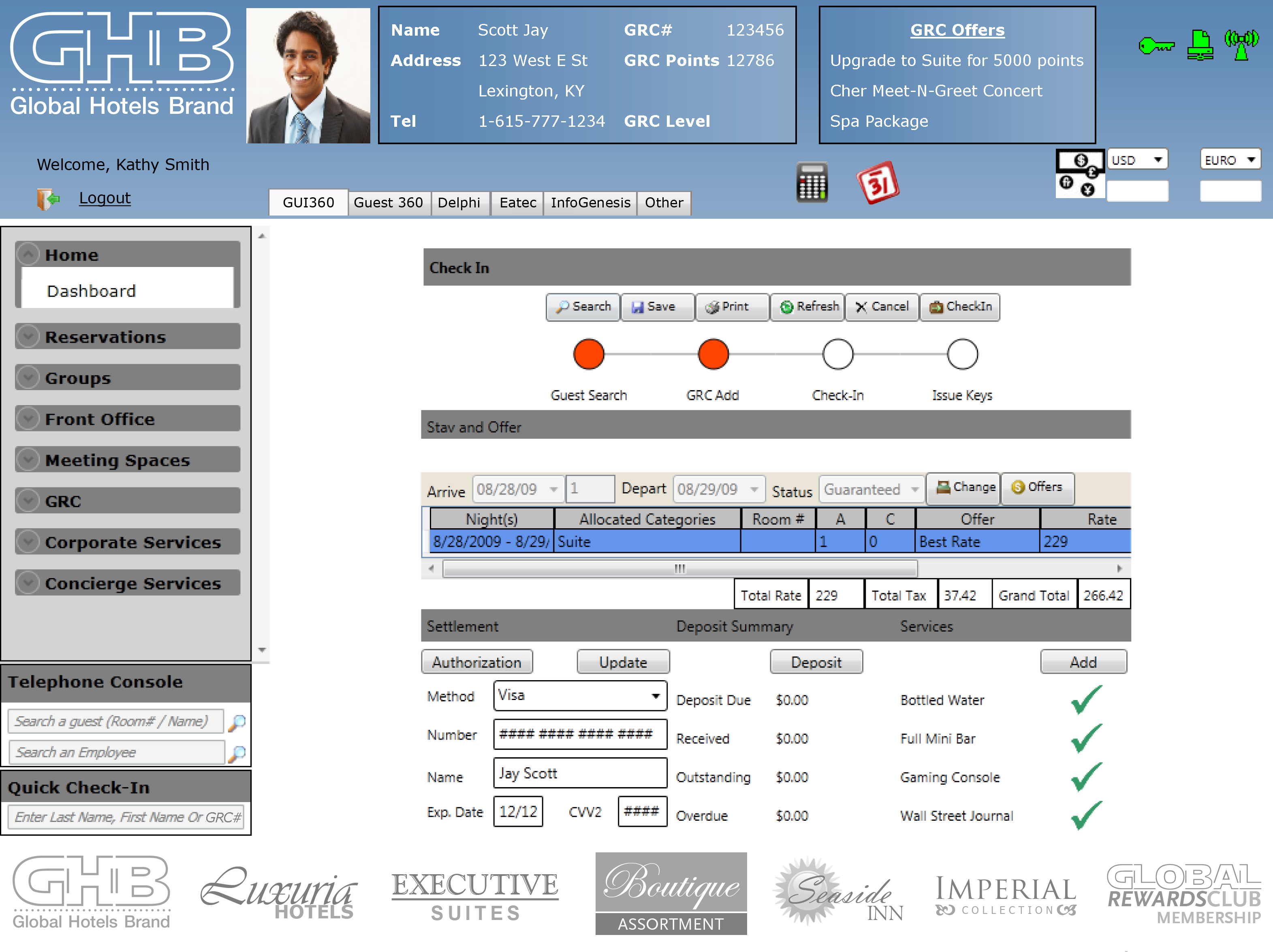Toggle Full Mini Bar service checkmark
Screen dimensions: 1273x952
1087,738
